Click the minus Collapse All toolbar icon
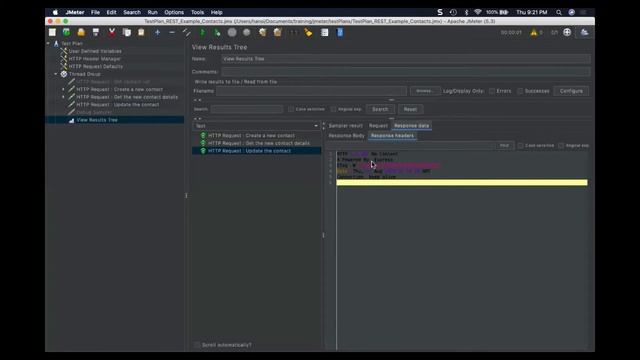Image resolution: width=640 pixels, height=360 pixels. [x=172, y=32]
